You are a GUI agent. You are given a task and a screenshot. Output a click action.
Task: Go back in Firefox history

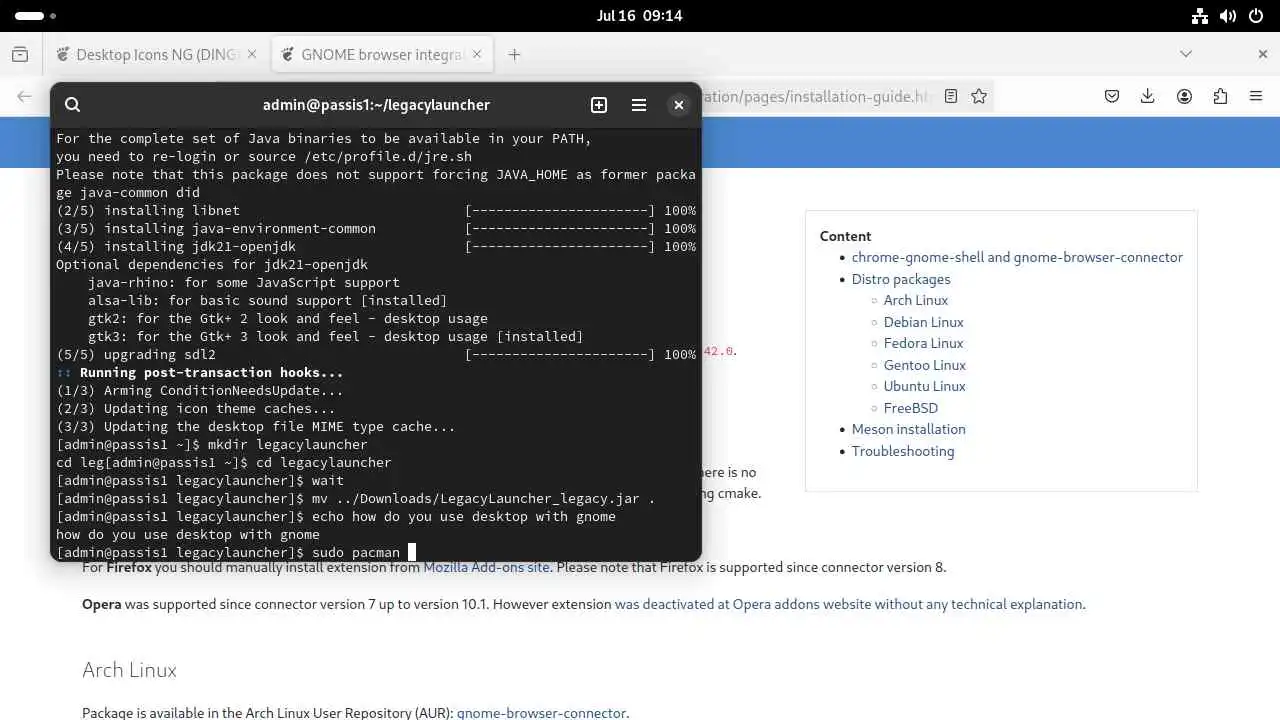click(24, 96)
